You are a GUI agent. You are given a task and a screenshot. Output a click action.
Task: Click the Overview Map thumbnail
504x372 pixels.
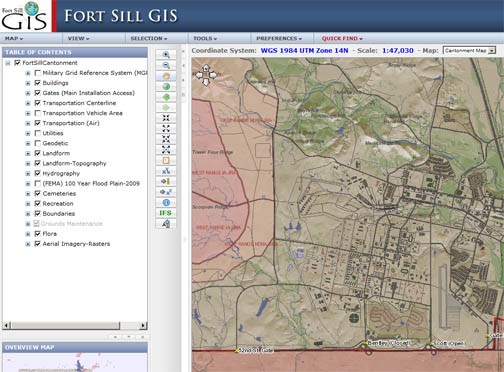coord(75,362)
